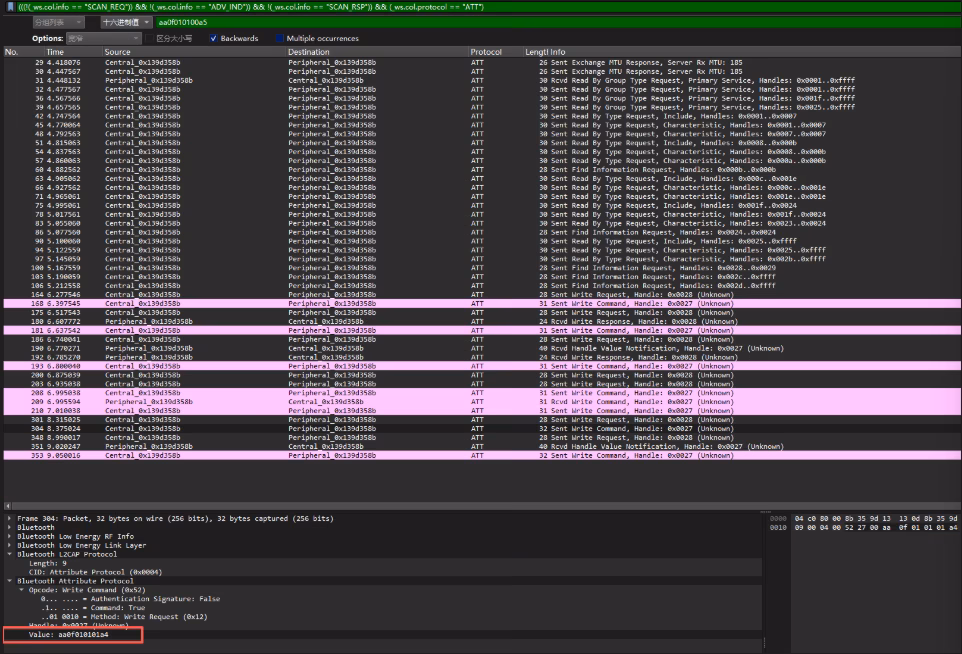Expand the Bluetooth Low Energy RF Info node
This screenshot has height=654, width=962.
click(9, 536)
